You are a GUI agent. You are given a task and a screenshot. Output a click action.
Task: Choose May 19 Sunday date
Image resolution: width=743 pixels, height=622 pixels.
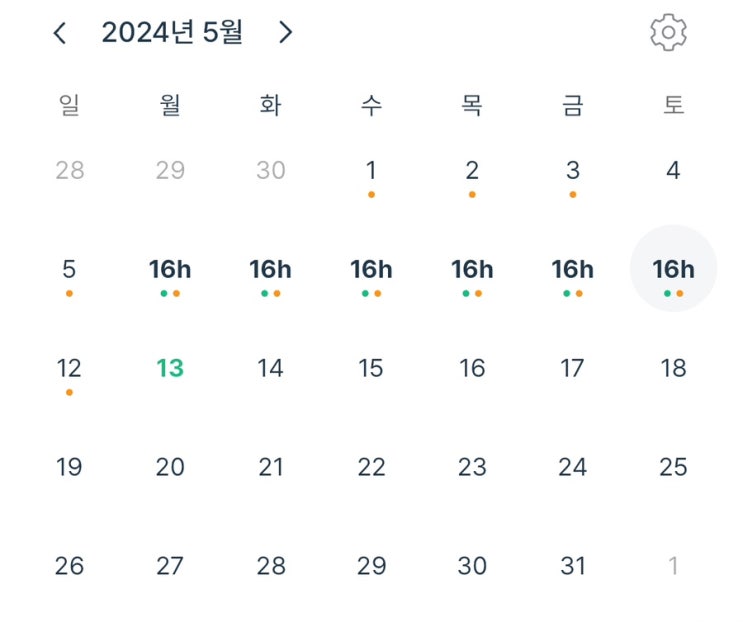pyautogui.click(x=69, y=467)
